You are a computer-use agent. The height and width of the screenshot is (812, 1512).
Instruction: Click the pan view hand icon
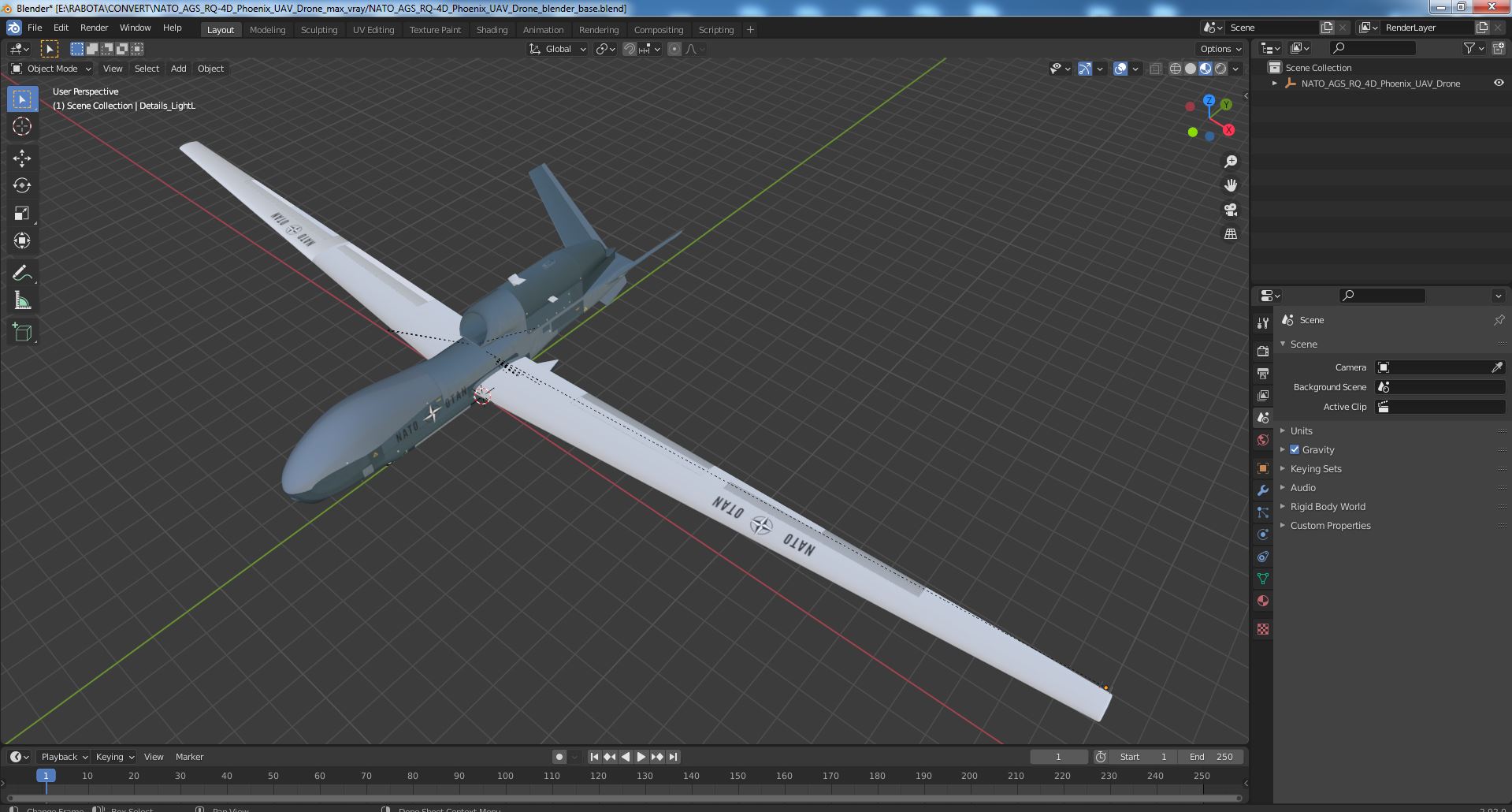click(x=1231, y=185)
